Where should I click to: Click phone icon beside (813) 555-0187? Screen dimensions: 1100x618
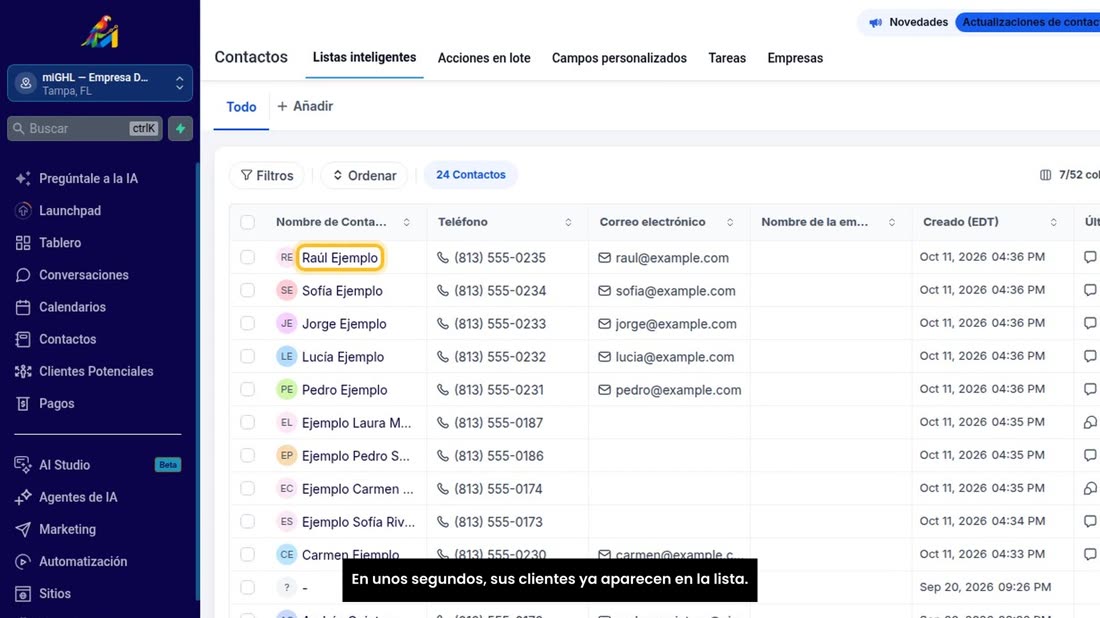click(443, 422)
